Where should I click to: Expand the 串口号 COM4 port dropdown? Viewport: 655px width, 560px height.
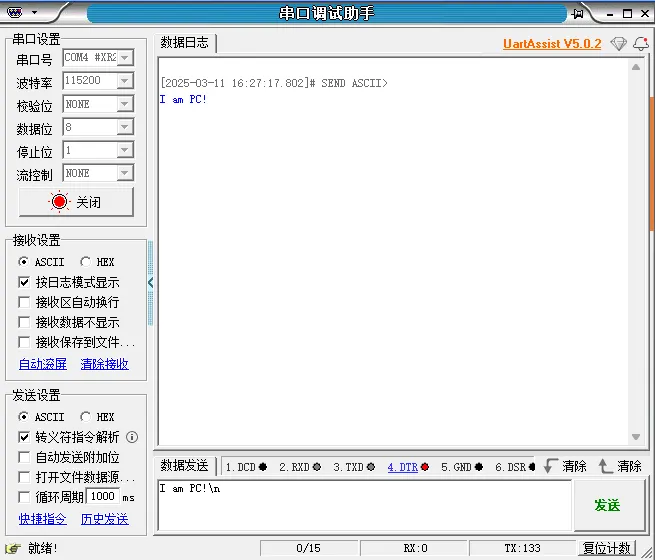click(x=125, y=58)
